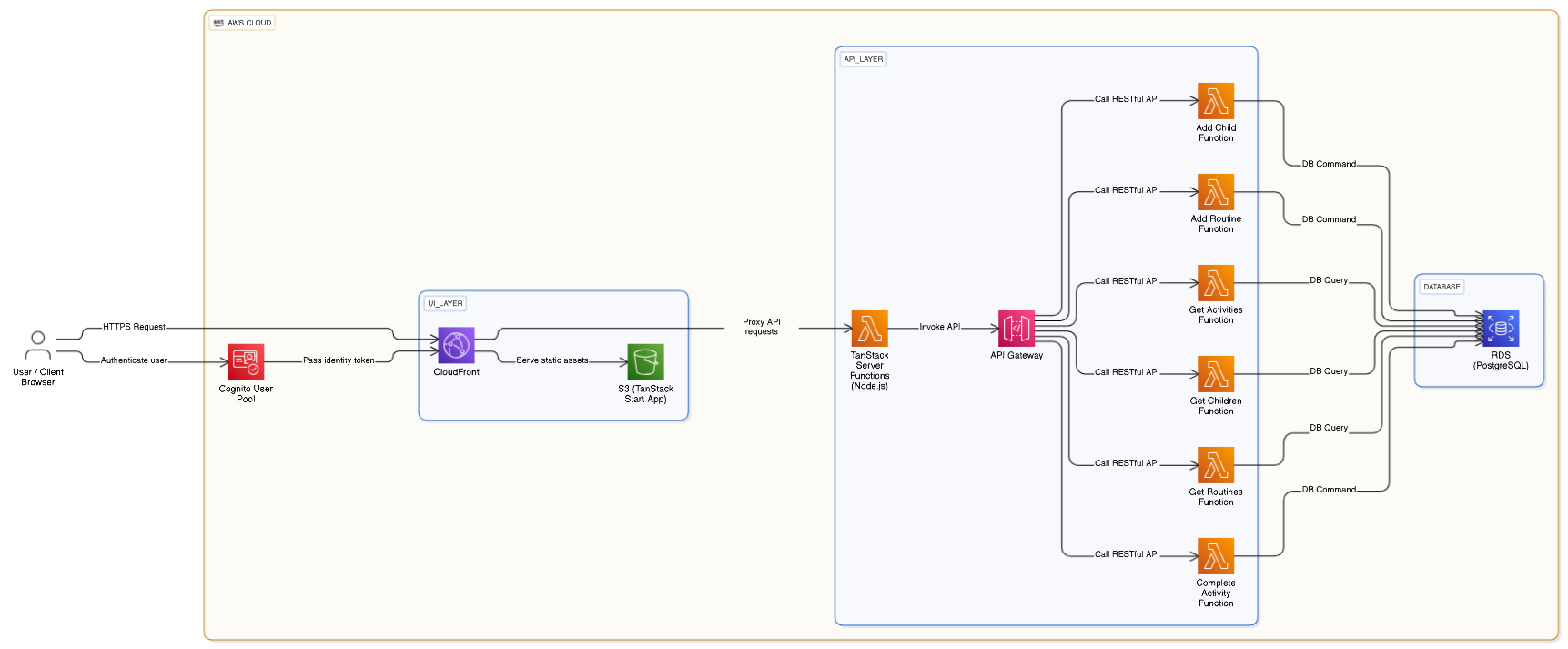The height and width of the screenshot is (649, 1568).
Task: Select the S3 TanStack Start App bucket icon
Action: (645, 361)
